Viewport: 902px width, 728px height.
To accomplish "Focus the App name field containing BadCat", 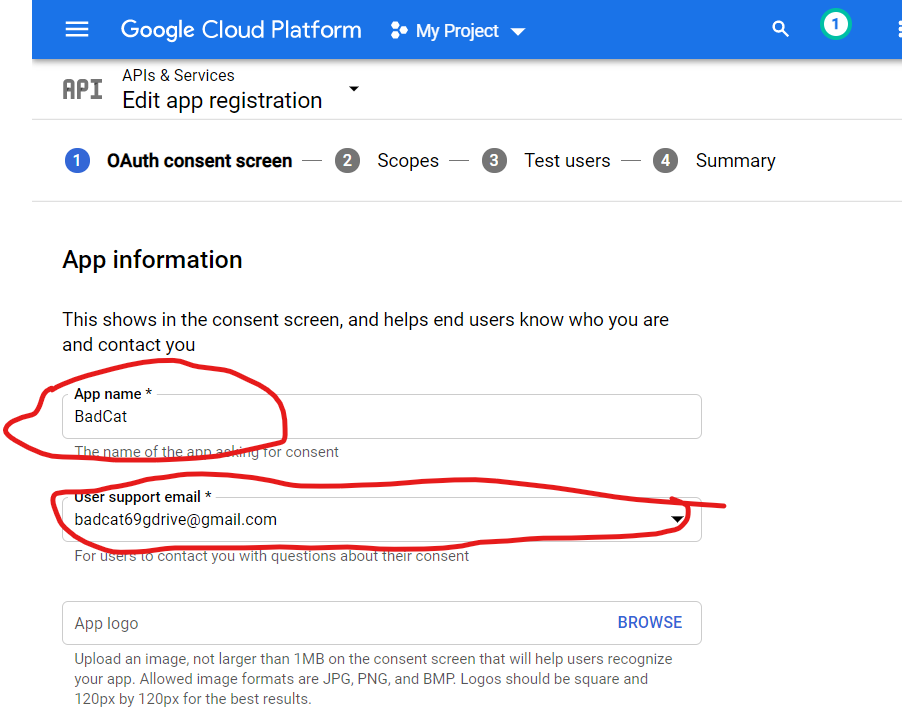I will [380, 417].
